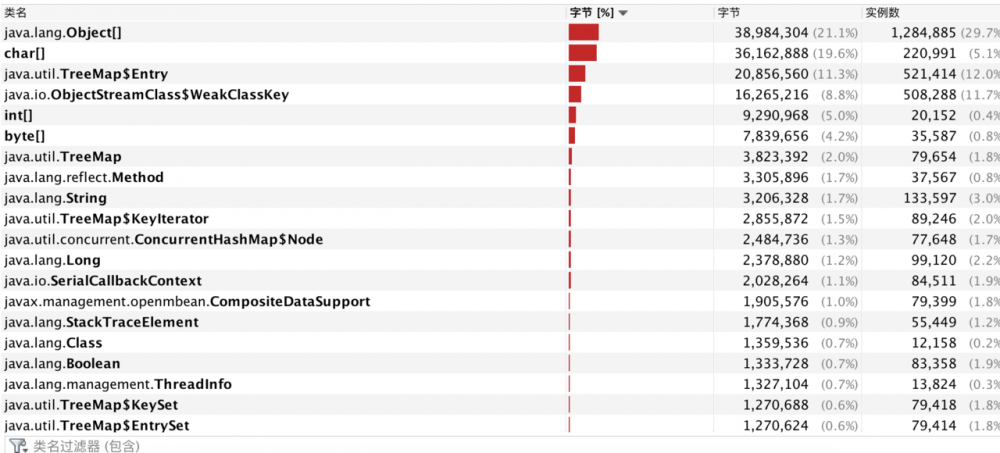Click the byte value 1,270,624
This screenshot has height=453, width=1000.
[776, 426]
